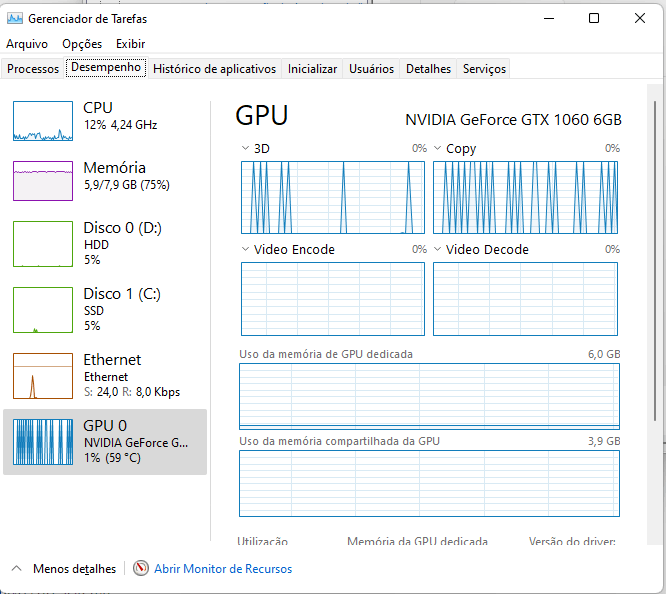Click the Menos detalhes button text
This screenshot has height=594, width=666.
[74, 569]
